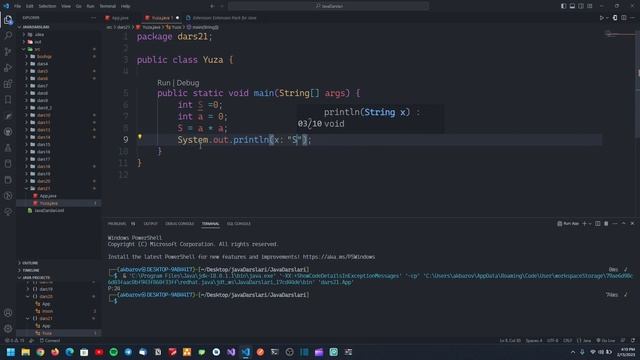Click VS Code icon in taskbar

tap(245, 352)
